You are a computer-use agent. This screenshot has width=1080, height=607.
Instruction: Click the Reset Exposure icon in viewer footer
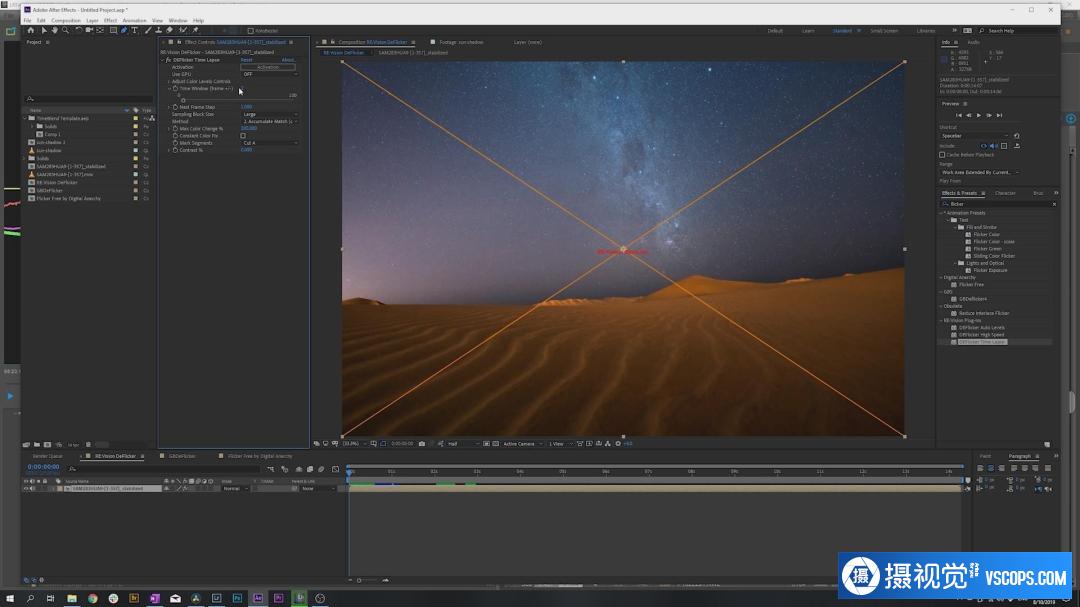coord(618,444)
